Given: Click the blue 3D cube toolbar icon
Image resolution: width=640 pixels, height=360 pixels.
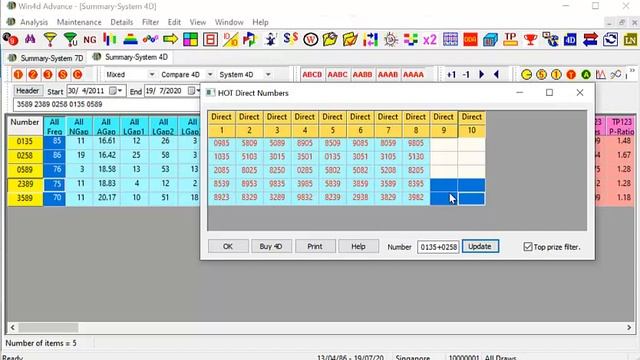Looking at the screenshot, I should coord(490,40).
